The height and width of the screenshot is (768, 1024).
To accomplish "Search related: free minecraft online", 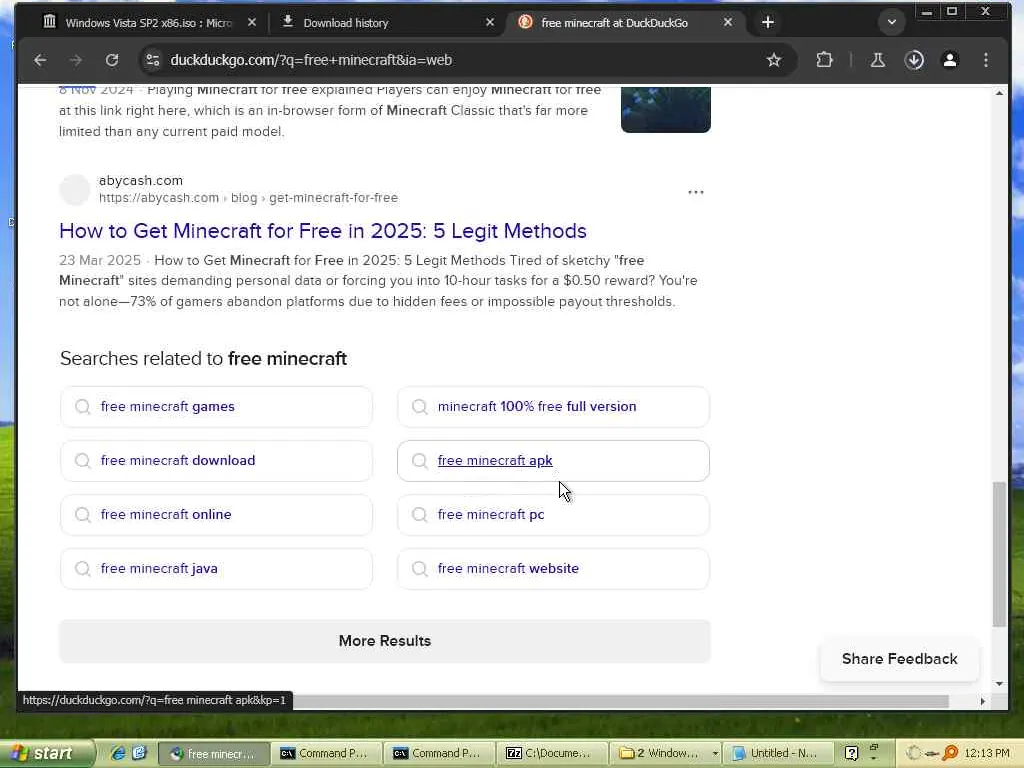I will pos(216,515).
